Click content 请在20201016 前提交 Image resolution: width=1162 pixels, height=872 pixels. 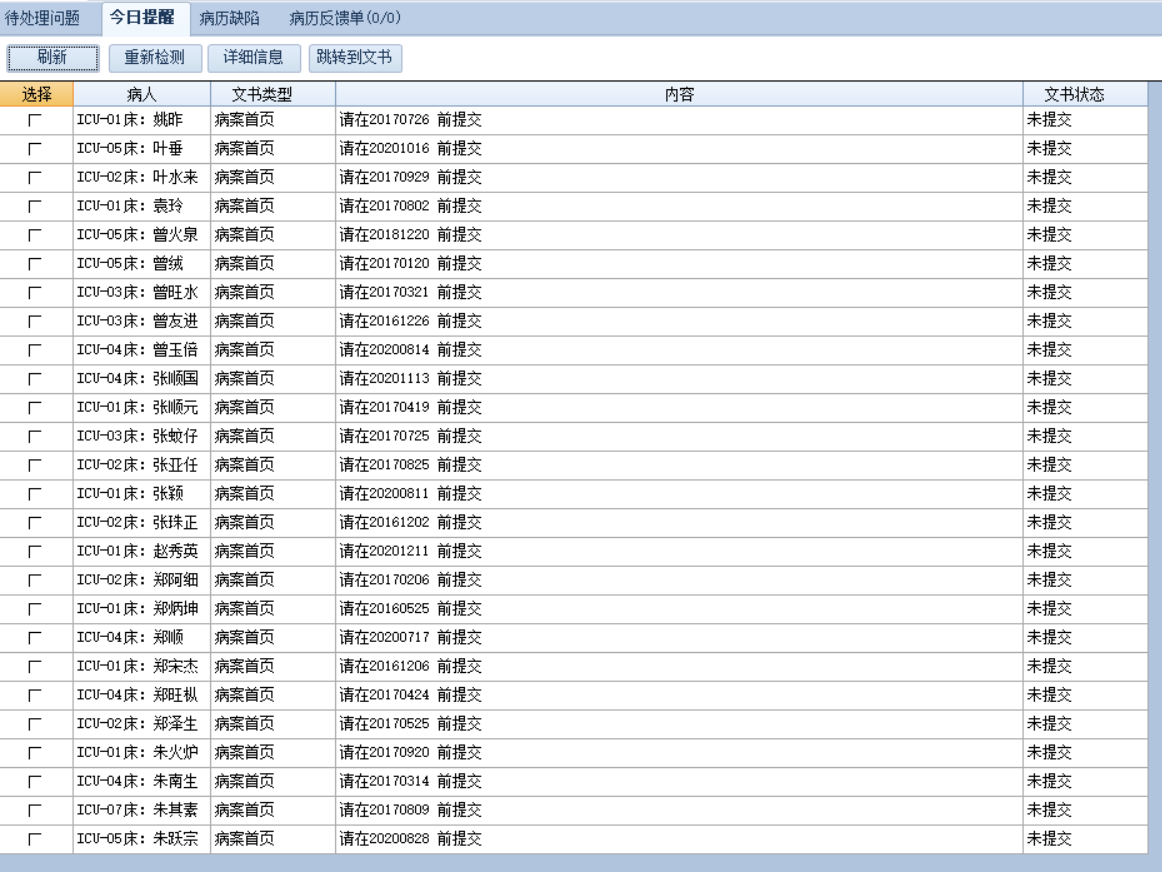411,149
